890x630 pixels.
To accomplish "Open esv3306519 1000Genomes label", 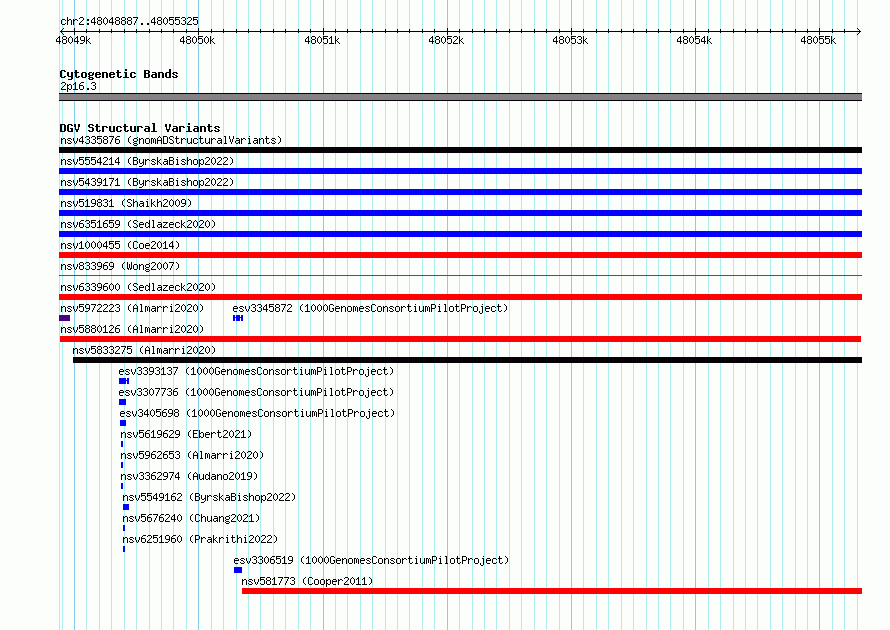I will click(x=371, y=560).
